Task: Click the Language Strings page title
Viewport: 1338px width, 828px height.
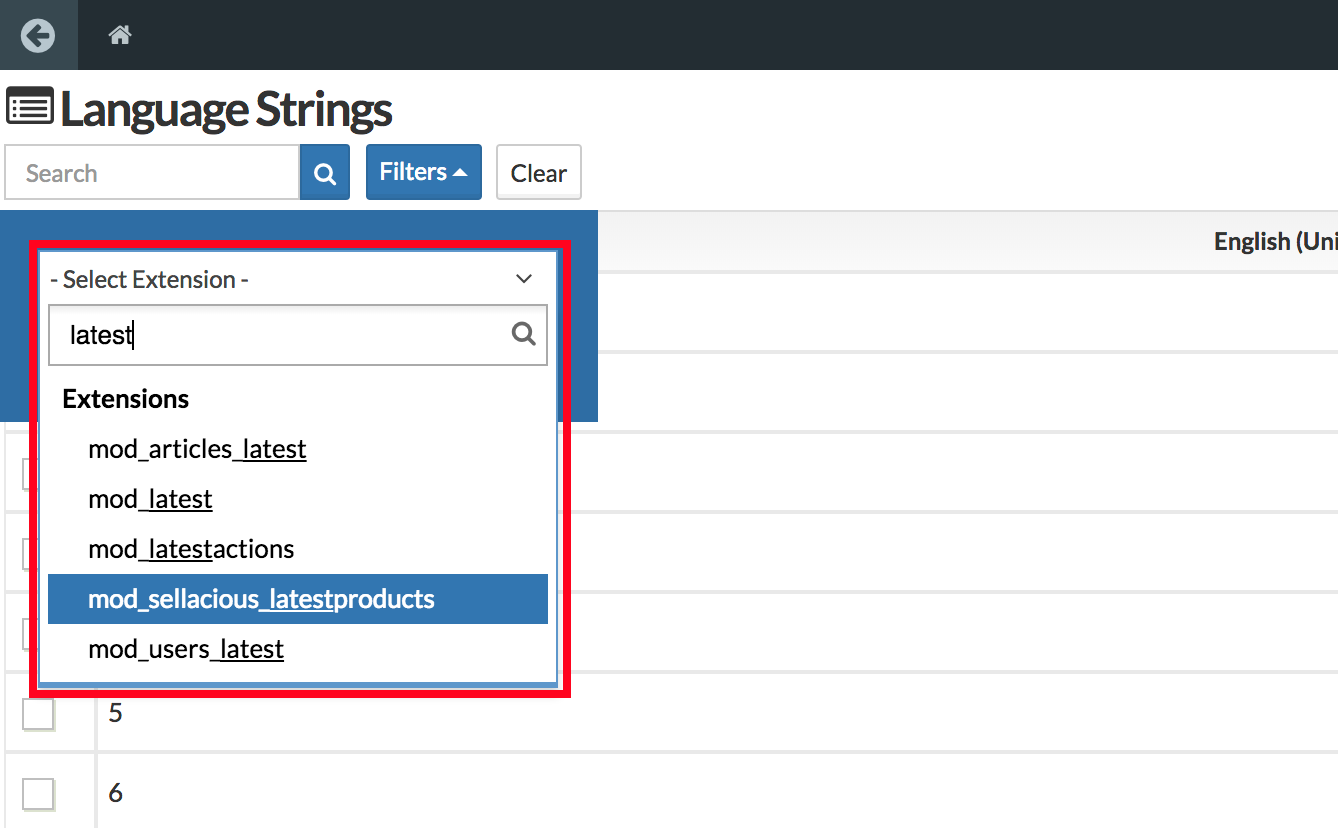Action: coord(226,109)
